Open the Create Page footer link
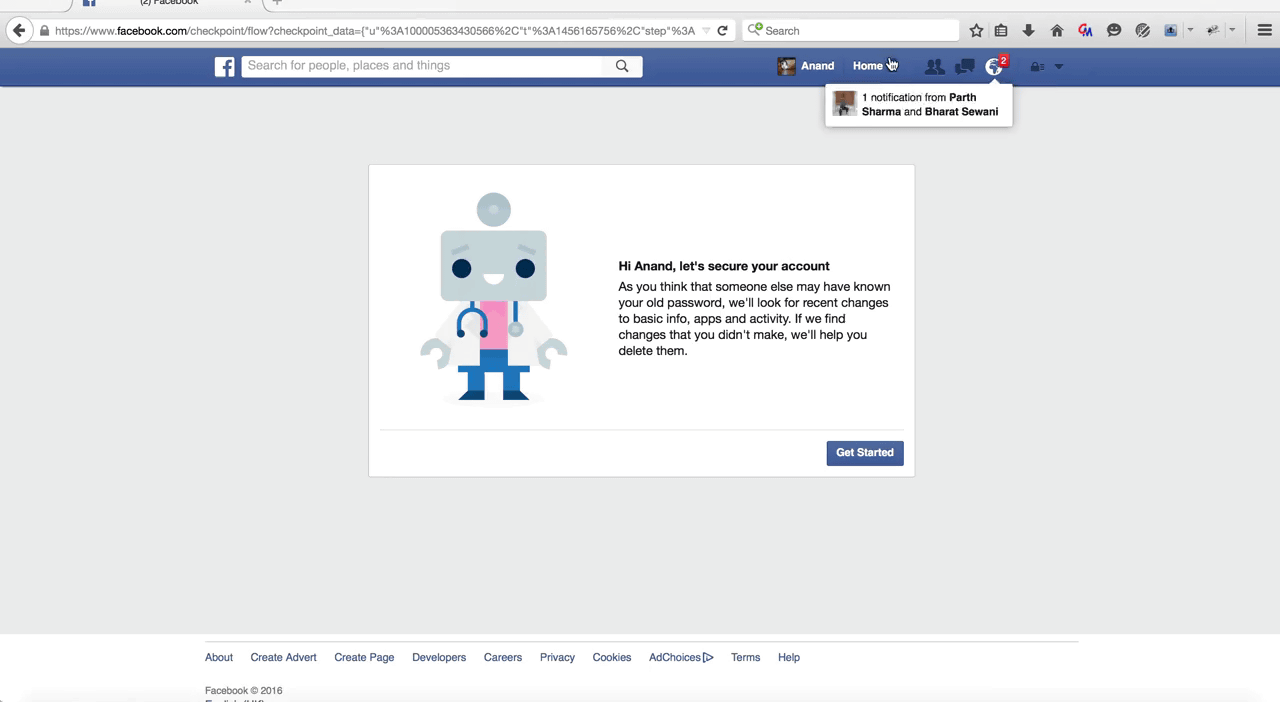 click(364, 658)
